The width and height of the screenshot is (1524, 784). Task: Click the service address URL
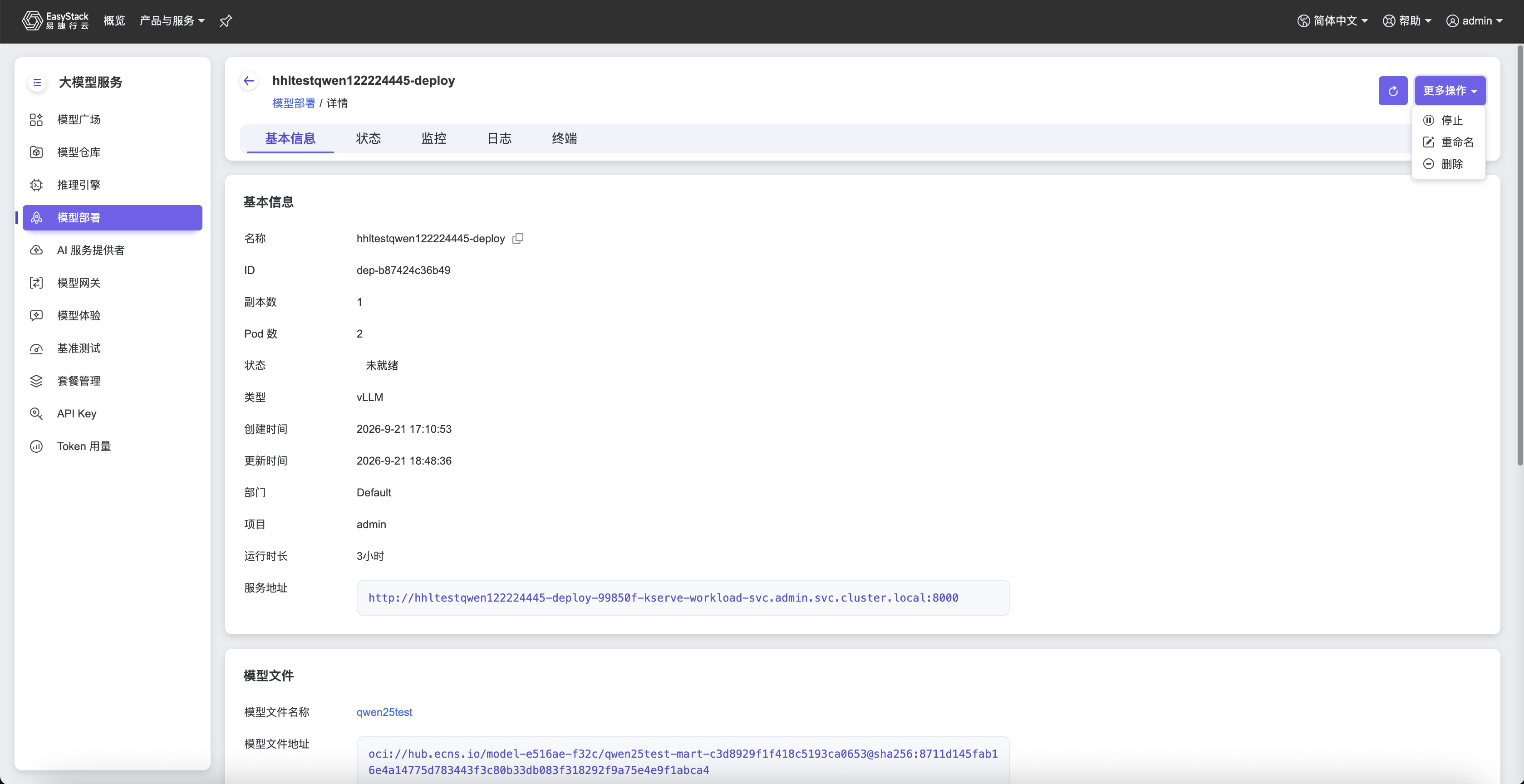(663, 598)
